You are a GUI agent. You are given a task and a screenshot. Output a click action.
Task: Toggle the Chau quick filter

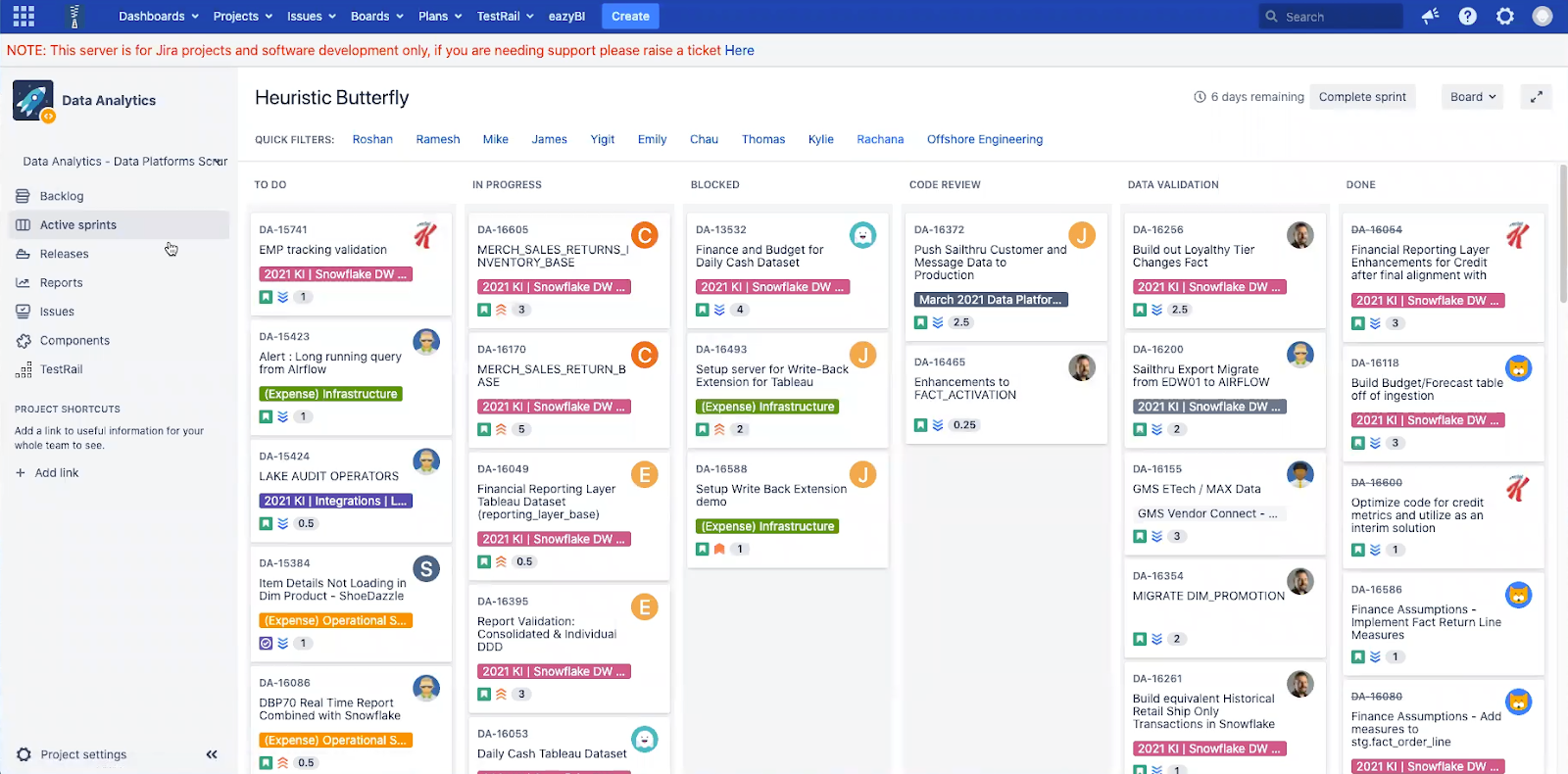click(x=704, y=139)
